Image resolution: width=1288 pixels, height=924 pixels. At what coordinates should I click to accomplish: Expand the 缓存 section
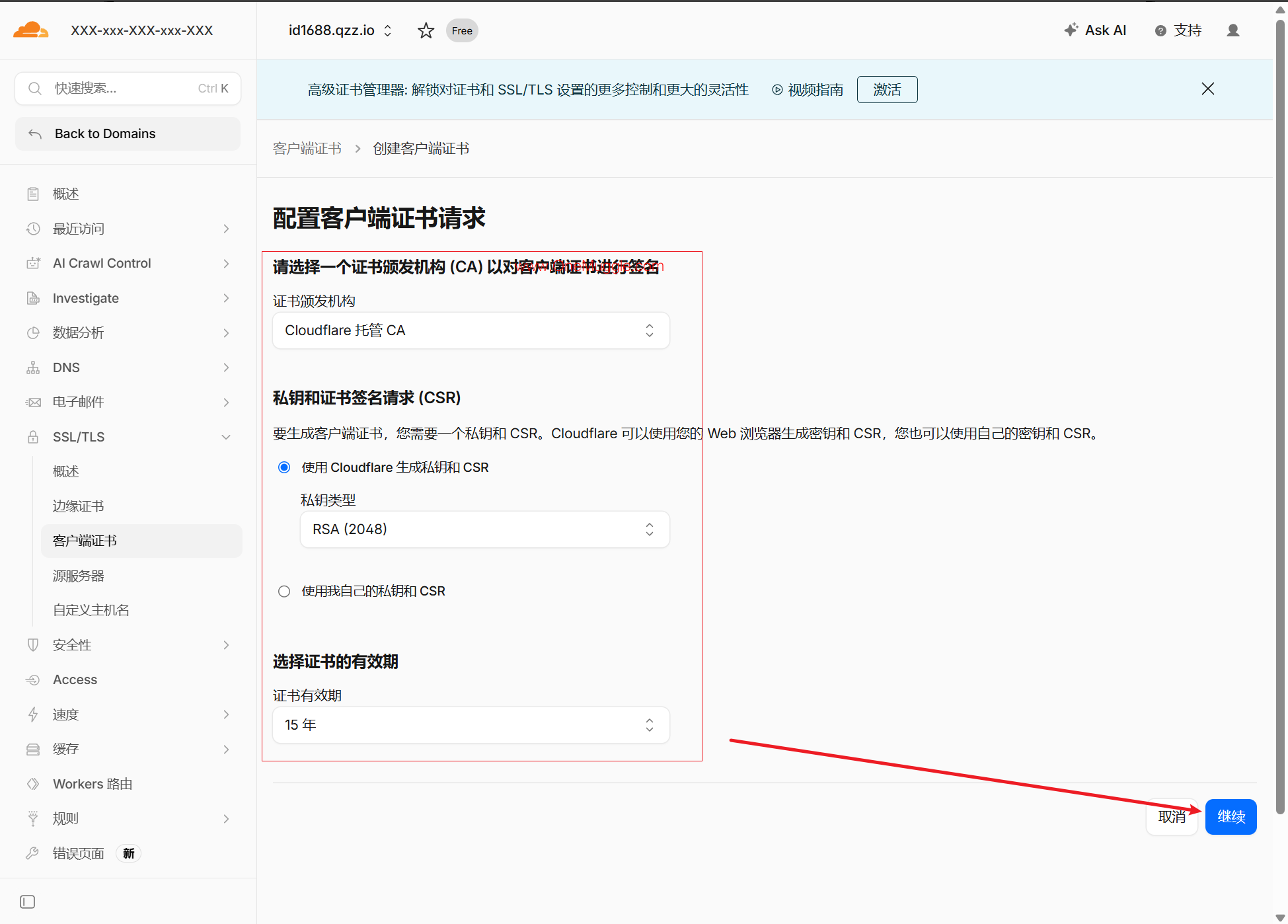226,749
